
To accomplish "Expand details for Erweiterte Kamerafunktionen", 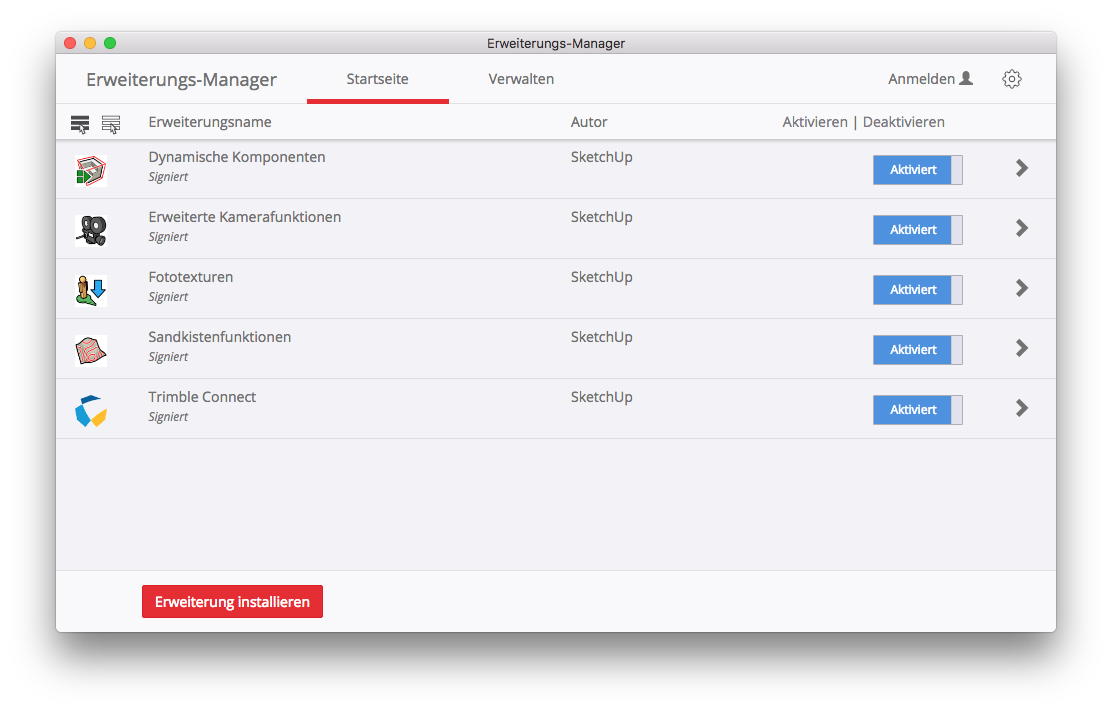I will (x=1021, y=228).
